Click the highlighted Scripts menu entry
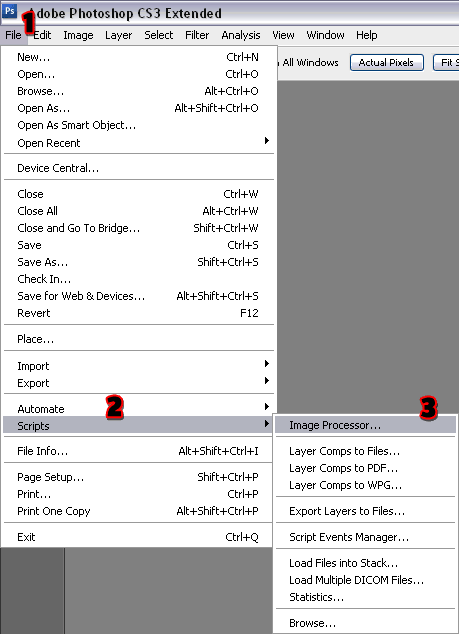The image size is (459, 634). pyautogui.click(x=138, y=425)
